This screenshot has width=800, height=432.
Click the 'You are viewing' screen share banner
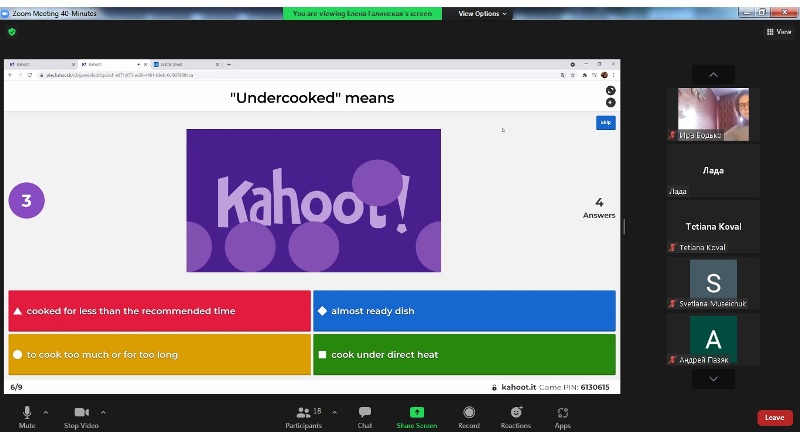[x=362, y=14]
